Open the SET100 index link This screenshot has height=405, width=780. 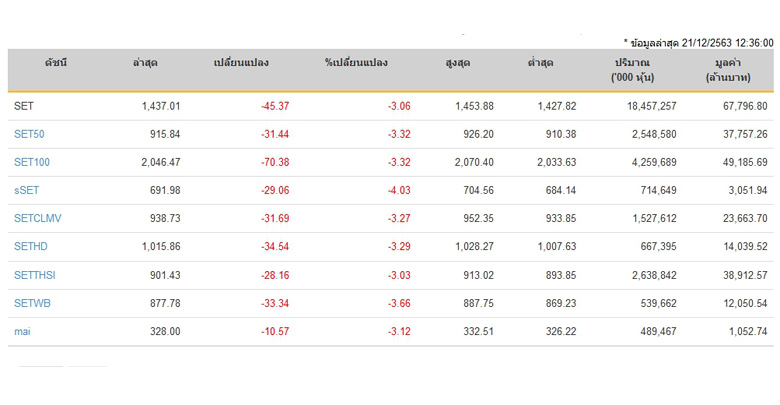(x=32, y=162)
